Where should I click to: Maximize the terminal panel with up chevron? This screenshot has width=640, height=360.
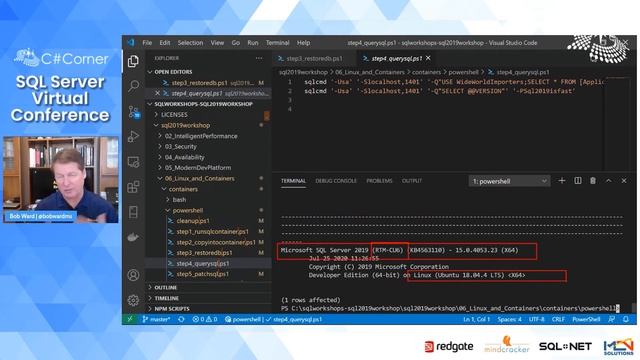[x=609, y=180]
